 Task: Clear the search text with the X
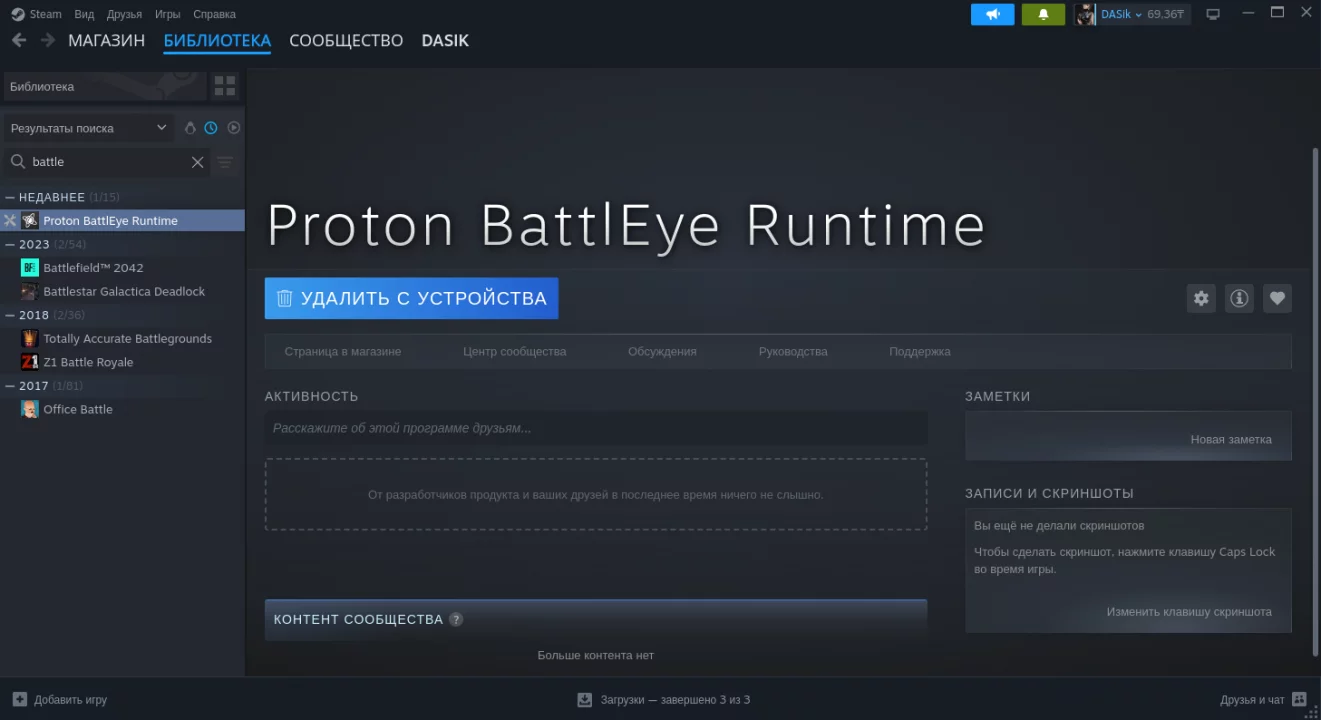click(198, 162)
